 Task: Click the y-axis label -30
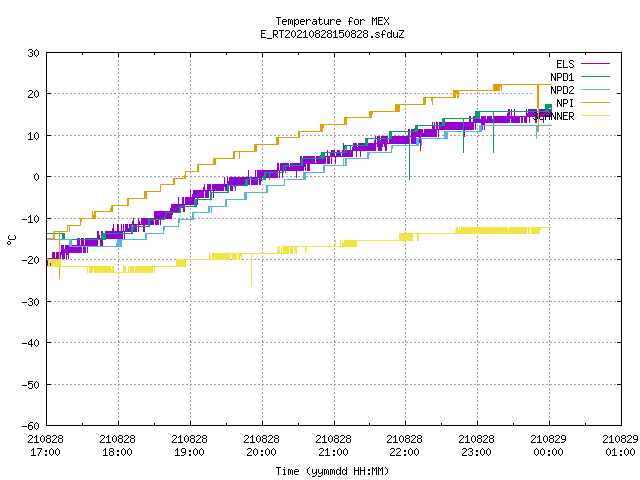point(31,302)
